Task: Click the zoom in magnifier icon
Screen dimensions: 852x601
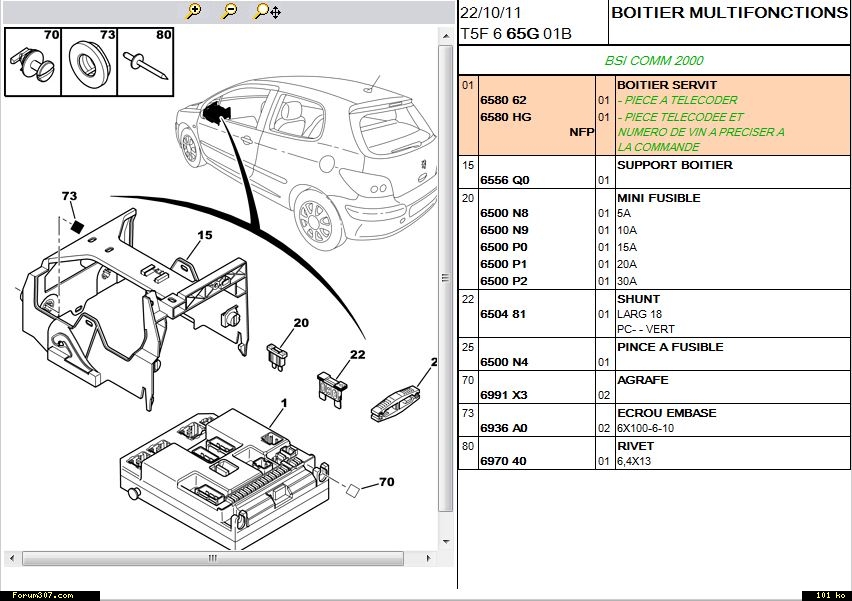Action: pyautogui.click(x=194, y=11)
